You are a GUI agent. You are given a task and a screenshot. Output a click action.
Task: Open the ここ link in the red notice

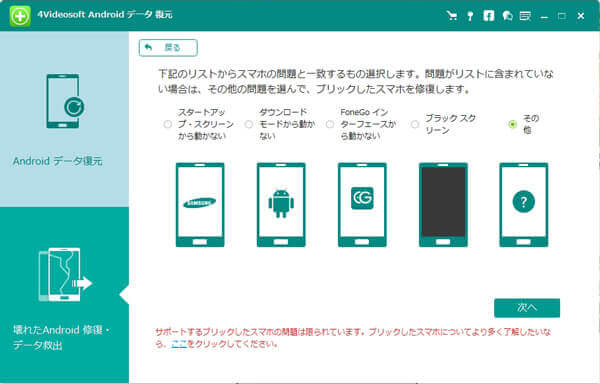[x=179, y=344]
